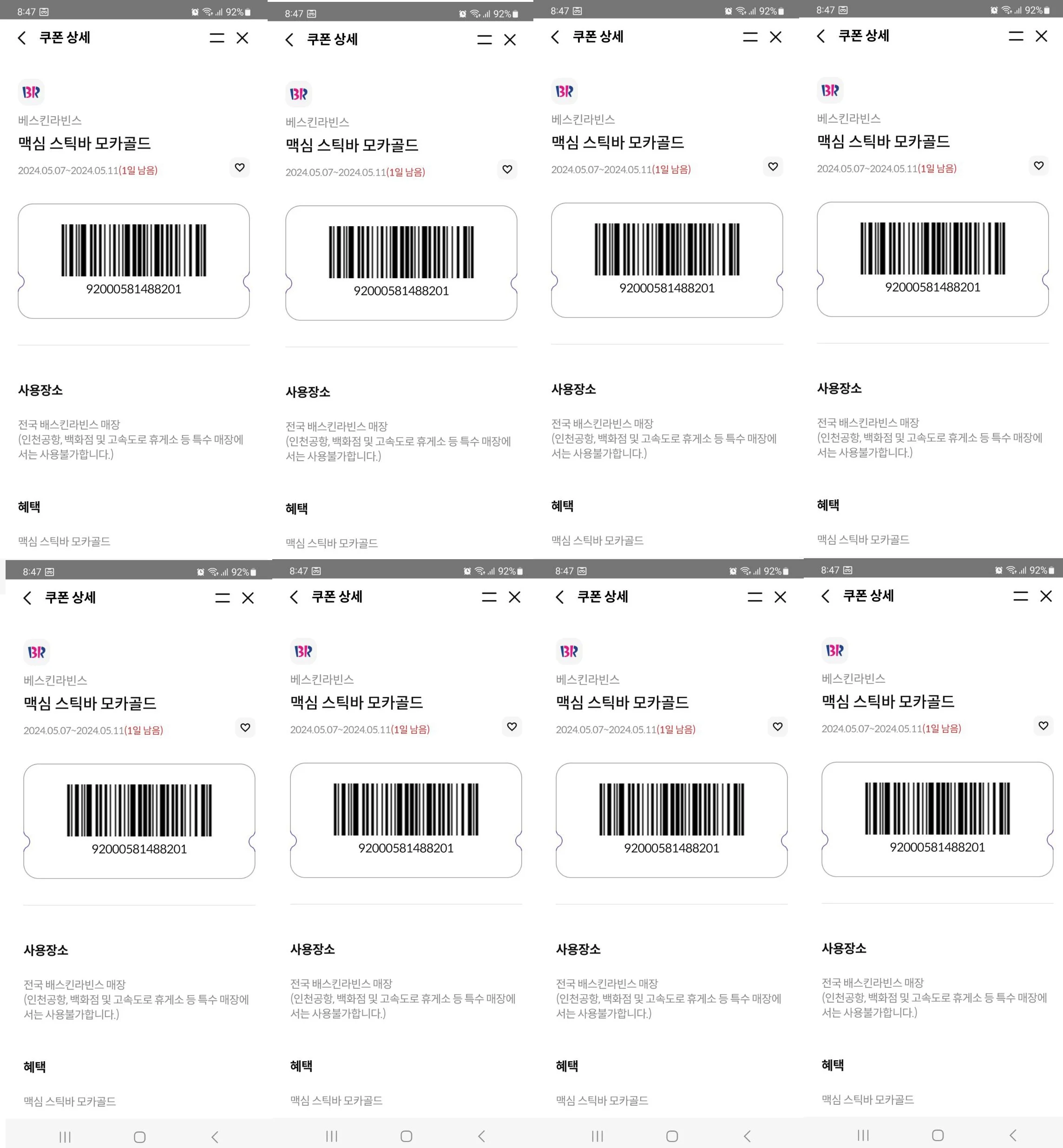Open two-line menu icon in bottom-row fourth screen
Viewport: 1063px width, 1148px height.
point(1020,595)
